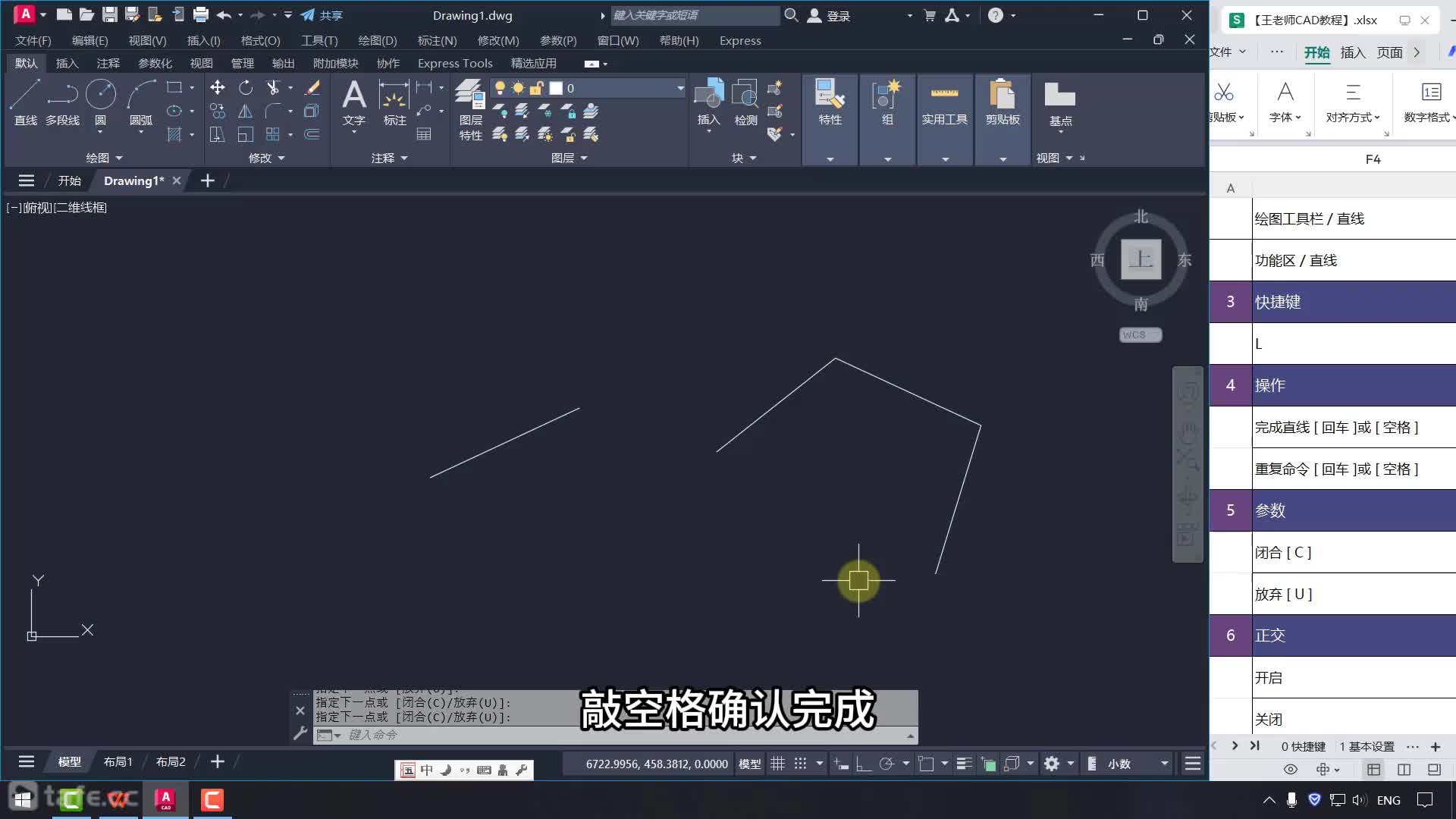Click 共享 (Share) button in title bar
Viewport: 1456px width, 819px height.
(322, 15)
